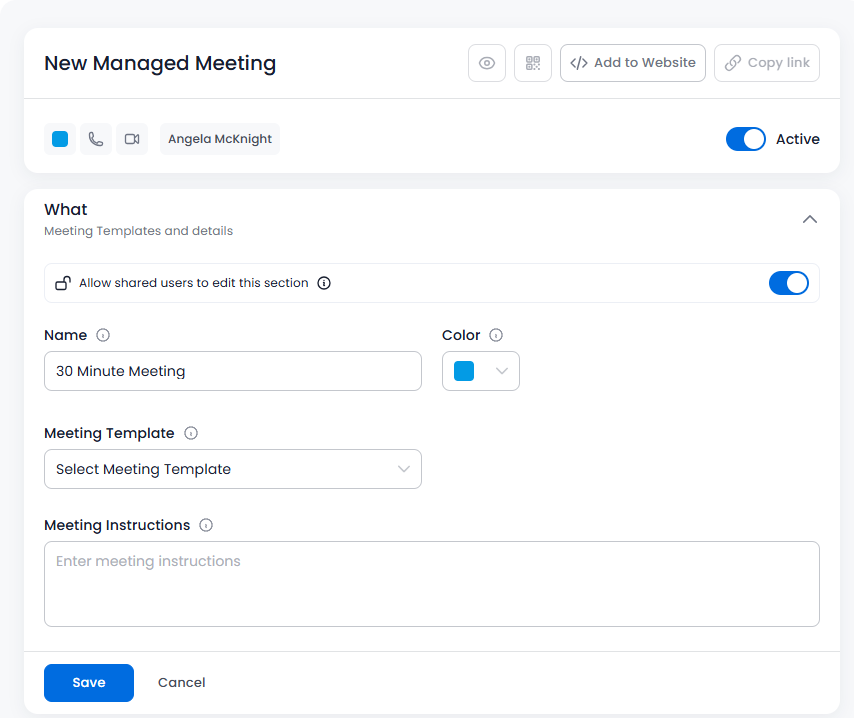Open the Color picker dropdown
The height and width of the screenshot is (718, 854).
coord(481,371)
